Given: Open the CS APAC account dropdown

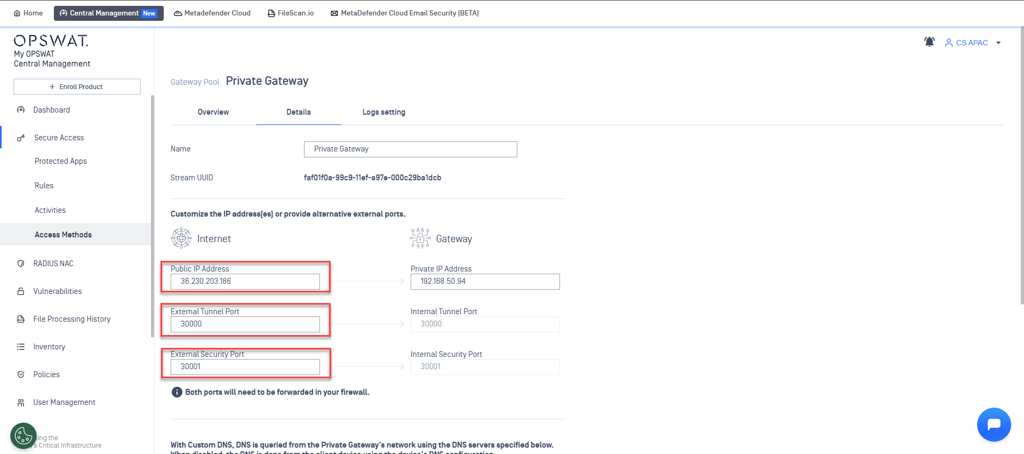Looking at the screenshot, I should pyautogui.click(x=973, y=42).
